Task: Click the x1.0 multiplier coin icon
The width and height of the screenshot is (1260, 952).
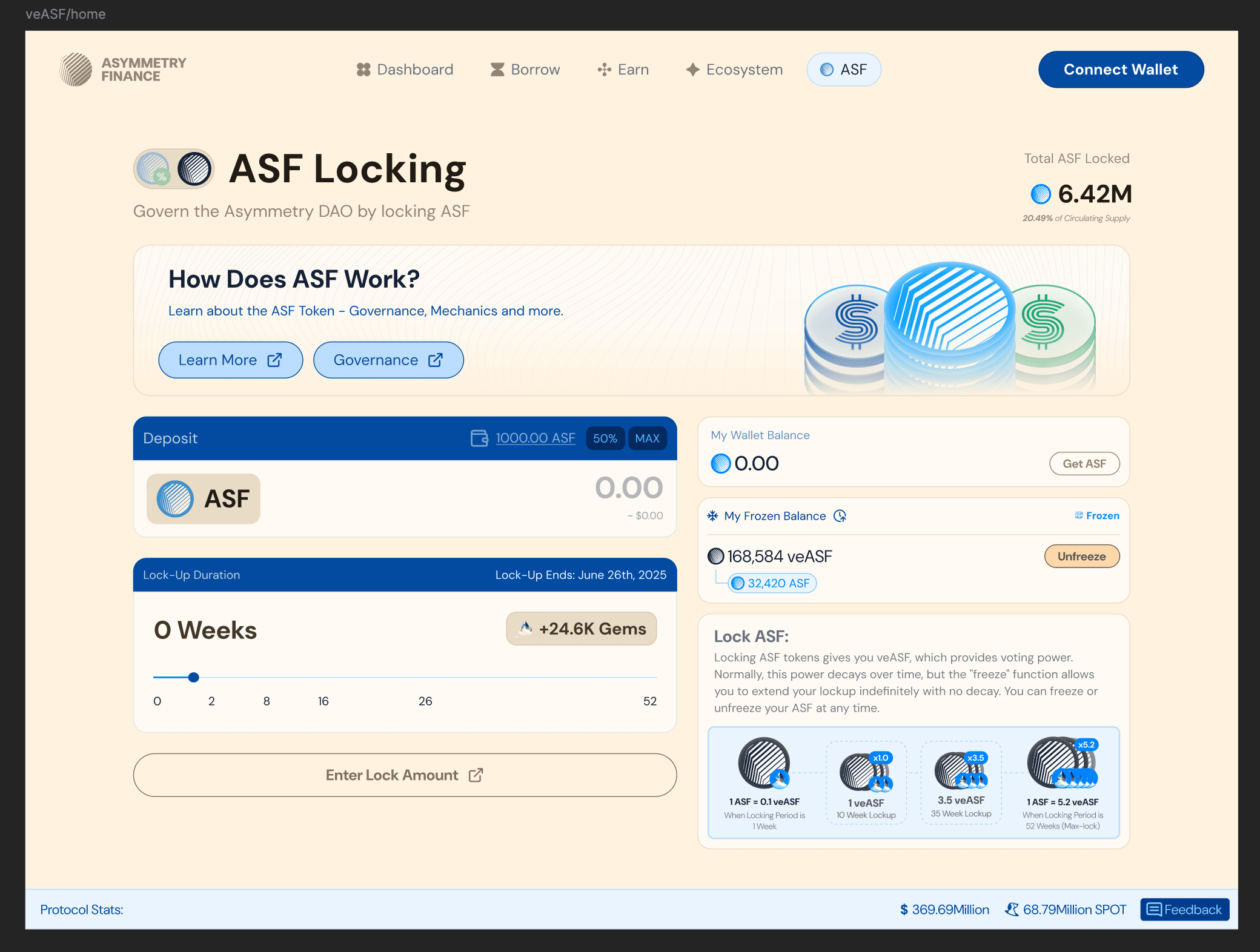Action: point(866,772)
